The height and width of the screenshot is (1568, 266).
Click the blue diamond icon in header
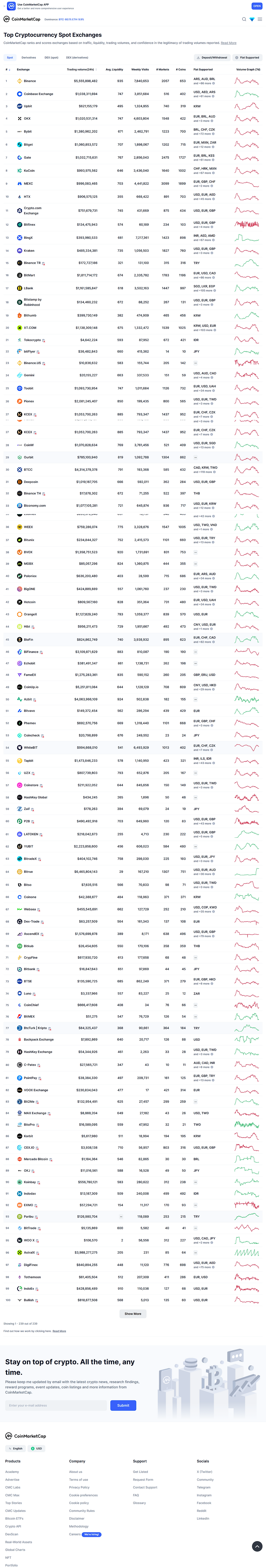point(252,19)
